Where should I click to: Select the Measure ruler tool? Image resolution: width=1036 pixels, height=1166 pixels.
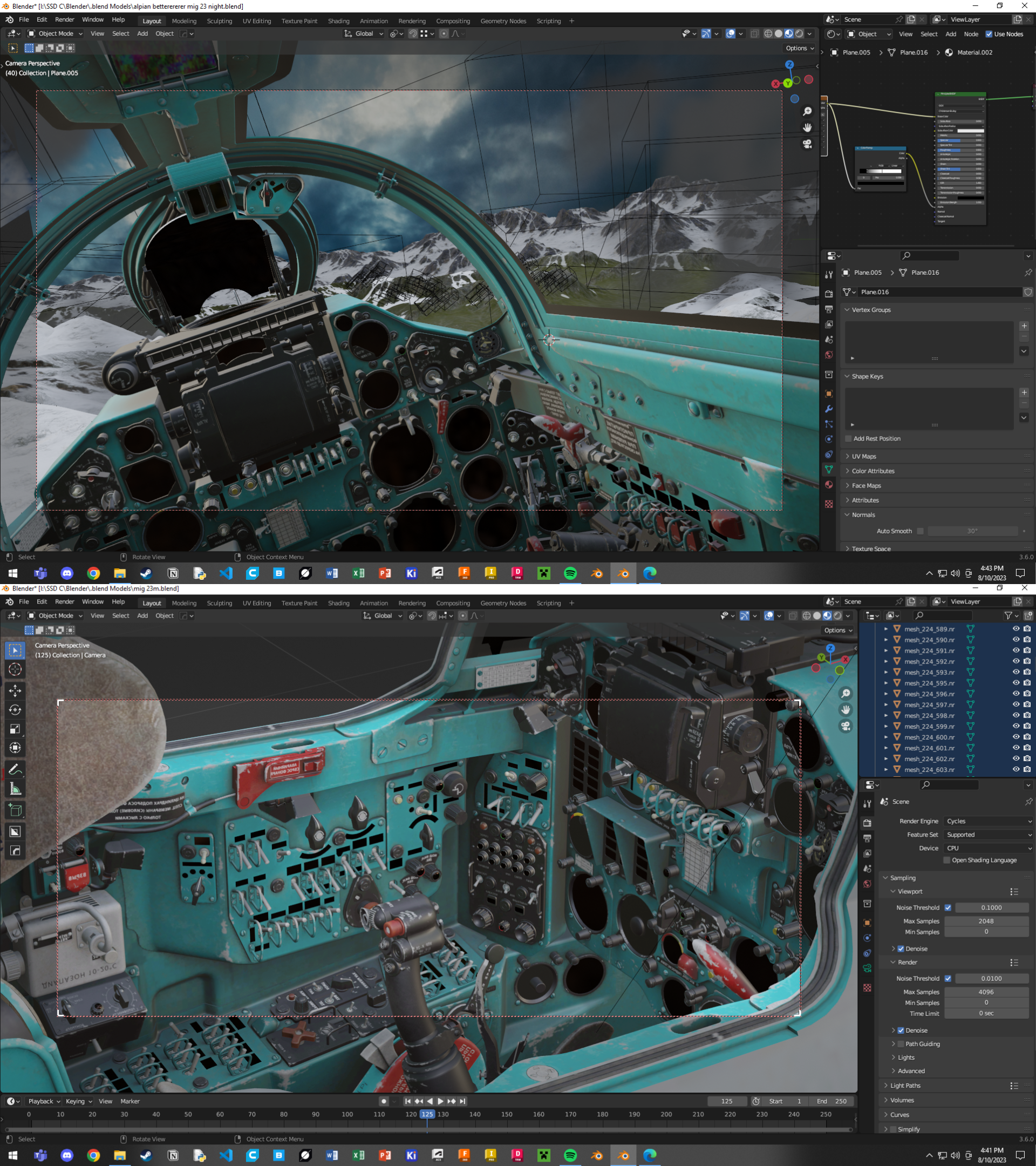[16, 789]
